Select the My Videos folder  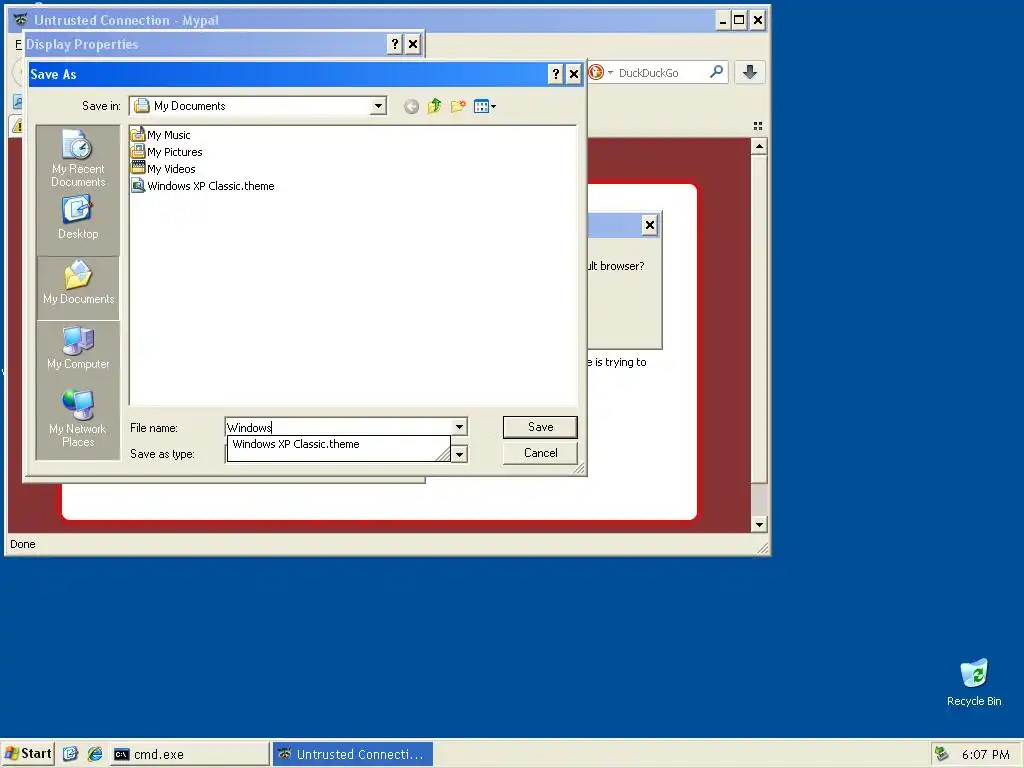163,169
